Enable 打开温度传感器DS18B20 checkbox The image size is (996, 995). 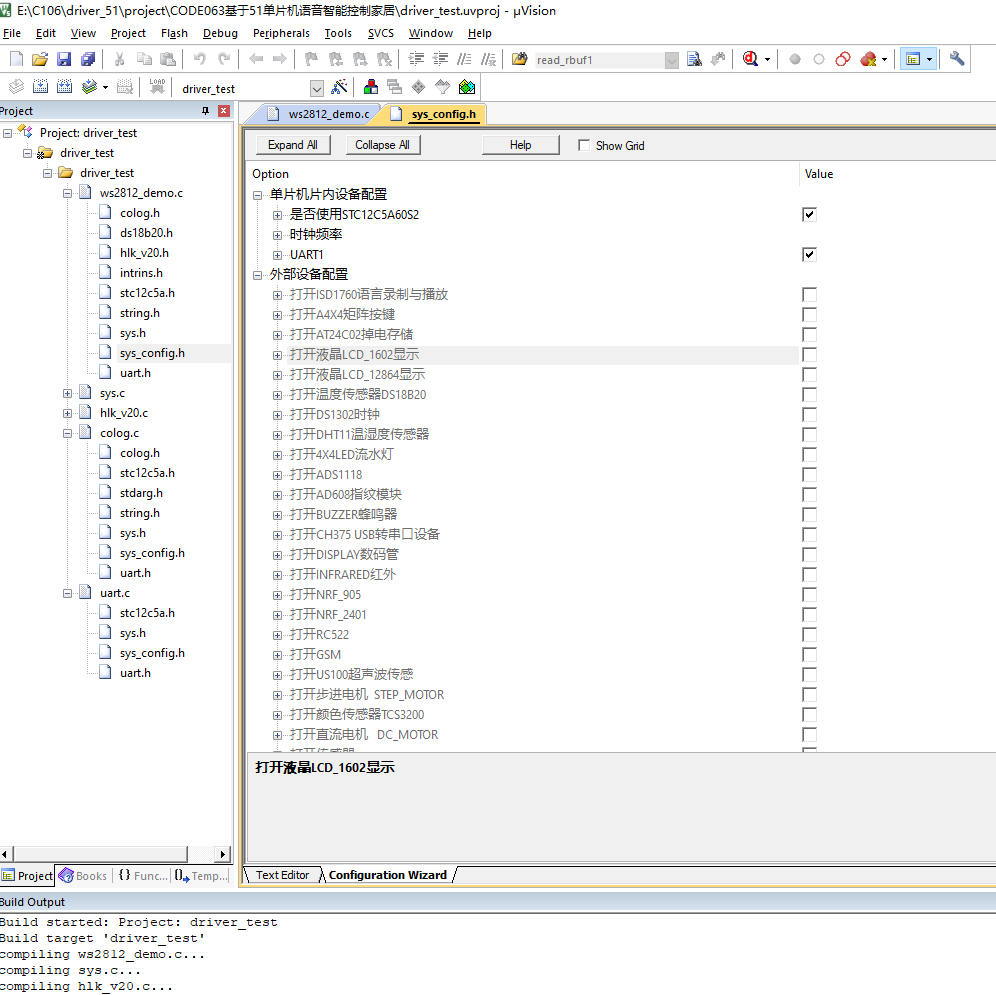[x=809, y=395]
